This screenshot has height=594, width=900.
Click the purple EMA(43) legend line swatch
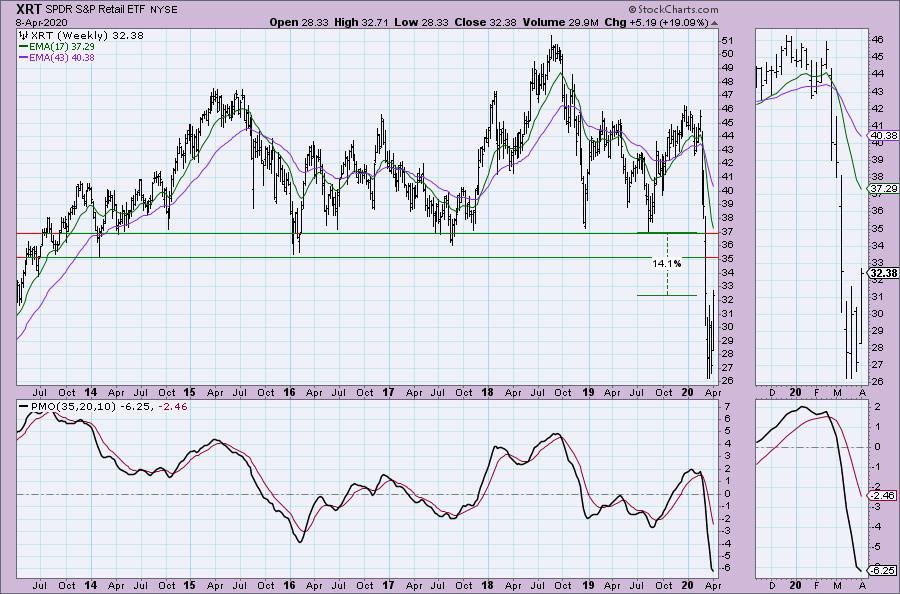coord(24,58)
